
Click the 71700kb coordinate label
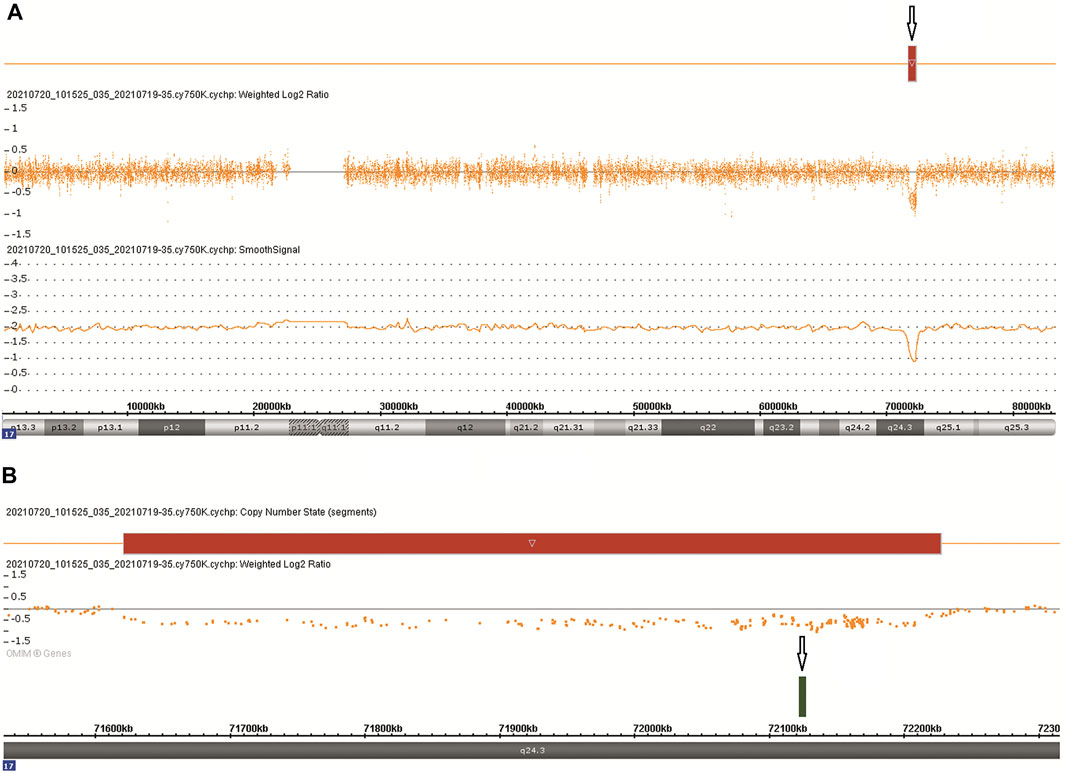(249, 728)
